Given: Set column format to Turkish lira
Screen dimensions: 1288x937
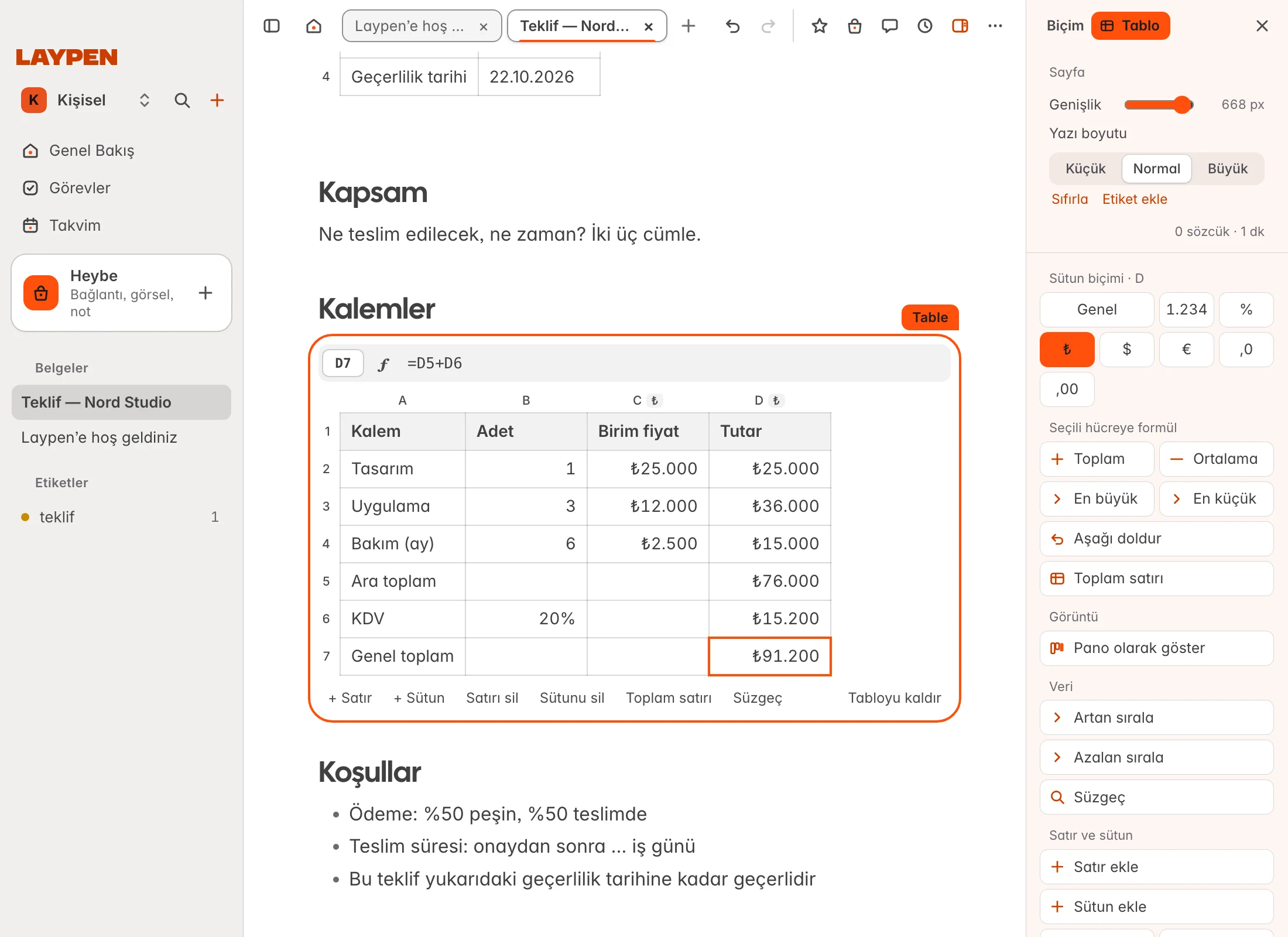Looking at the screenshot, I should 1067,350.
